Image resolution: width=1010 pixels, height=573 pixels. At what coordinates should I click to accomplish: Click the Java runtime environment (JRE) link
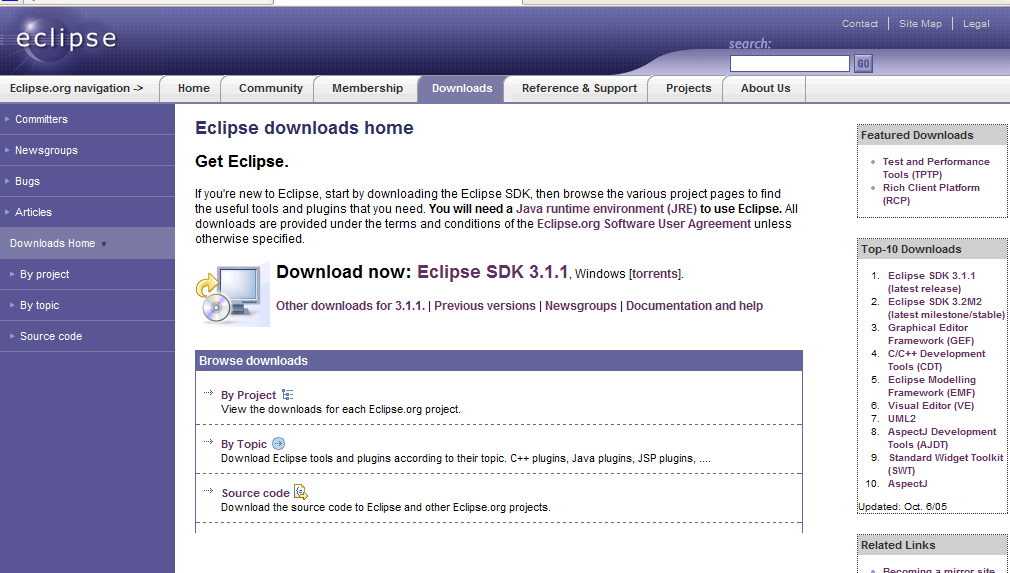606,209
